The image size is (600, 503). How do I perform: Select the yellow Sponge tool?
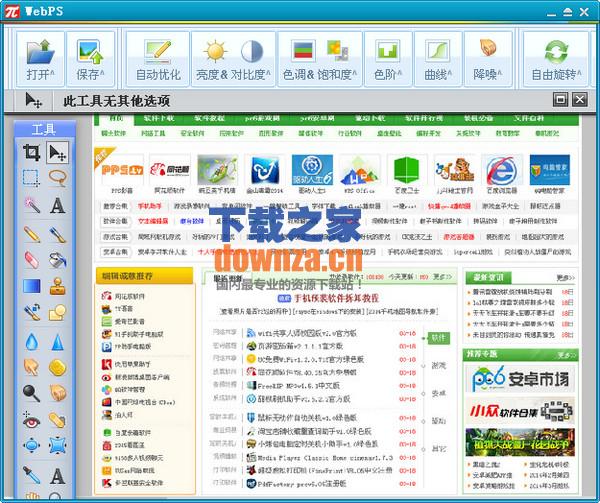[57, 367]
